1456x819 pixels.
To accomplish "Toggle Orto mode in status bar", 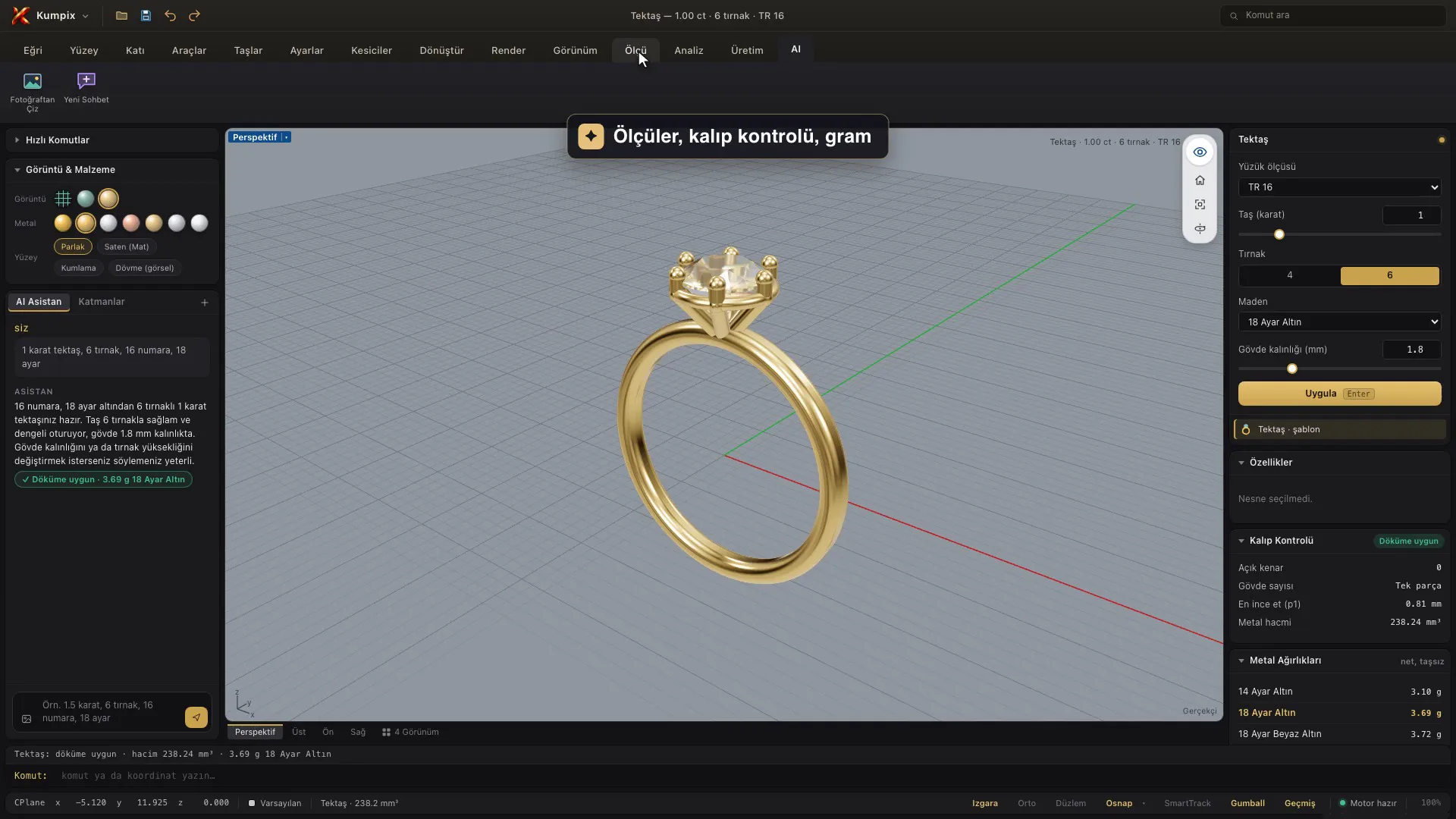I will 1027,803.
